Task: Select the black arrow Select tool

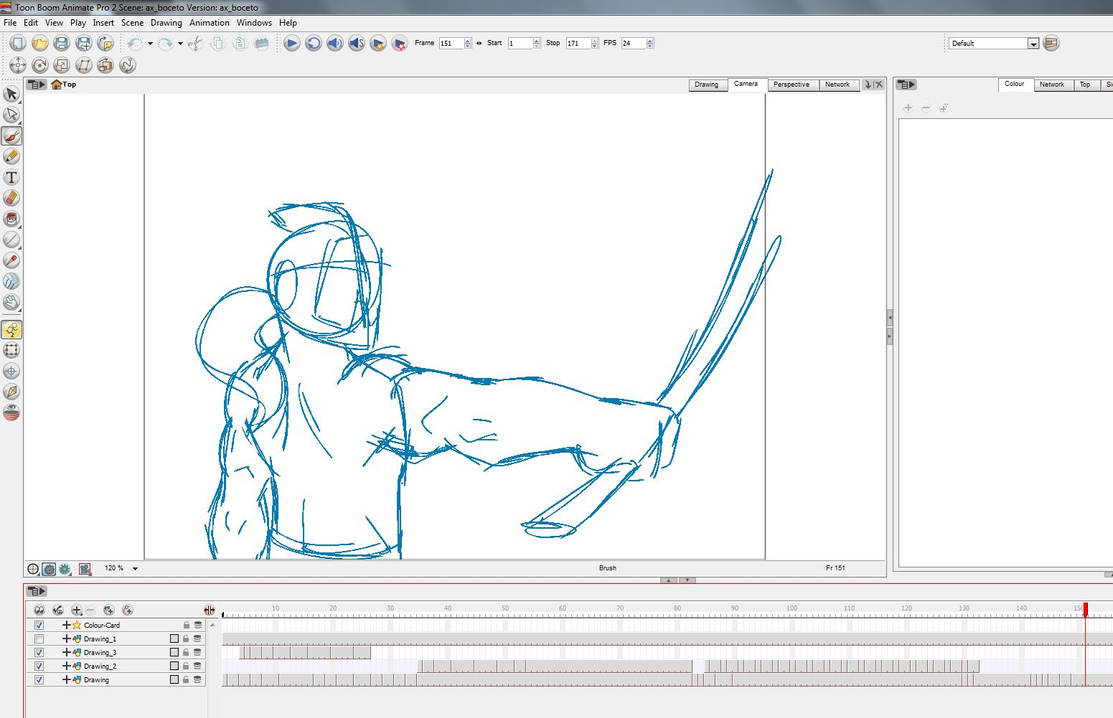Action: (11, 94)
